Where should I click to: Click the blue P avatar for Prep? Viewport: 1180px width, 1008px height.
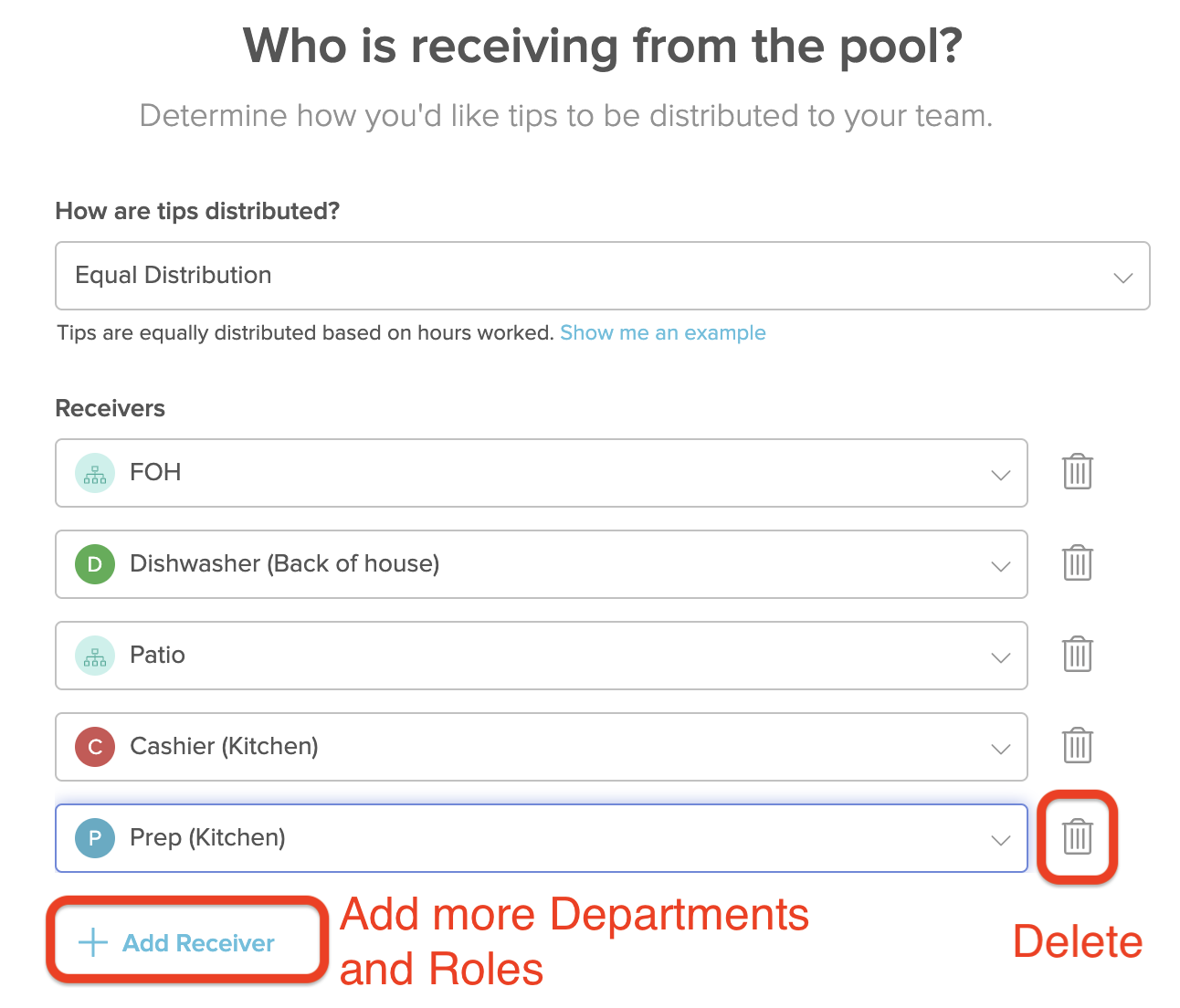click(94, 837)
